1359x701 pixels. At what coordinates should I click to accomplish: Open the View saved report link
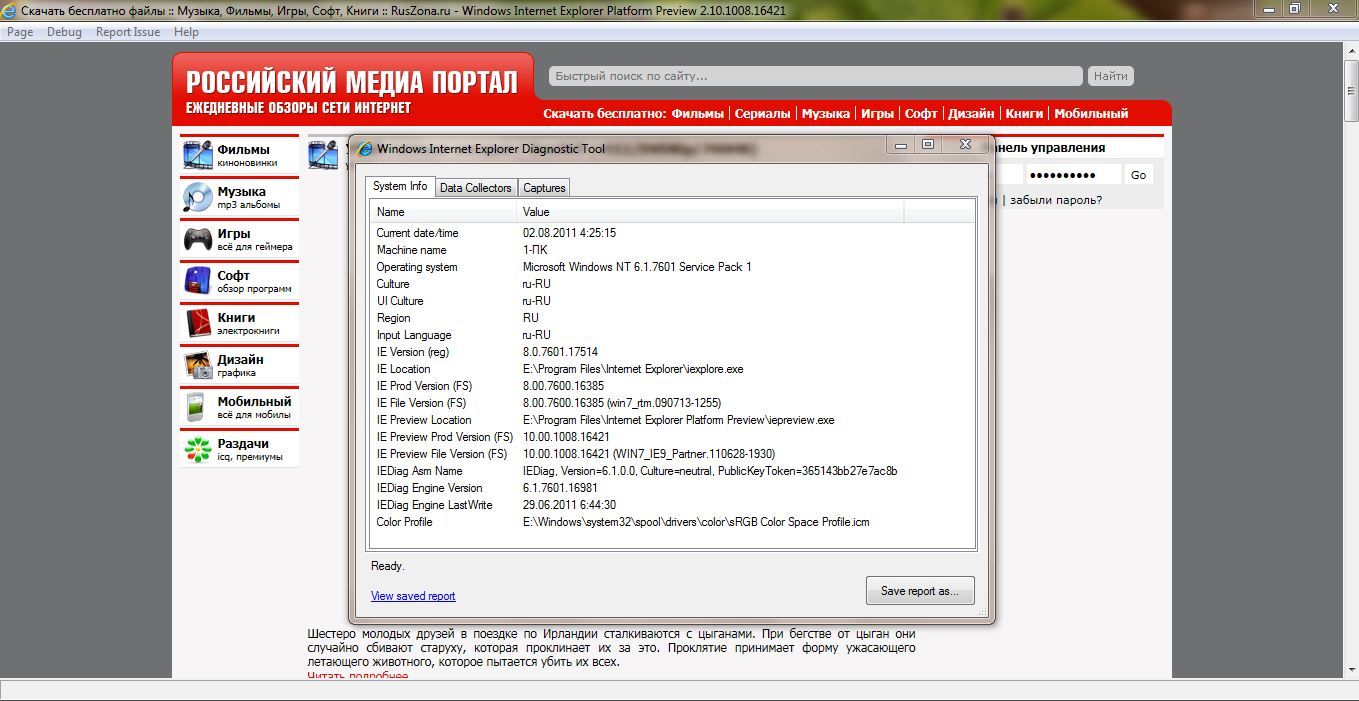tap(413, 596)
